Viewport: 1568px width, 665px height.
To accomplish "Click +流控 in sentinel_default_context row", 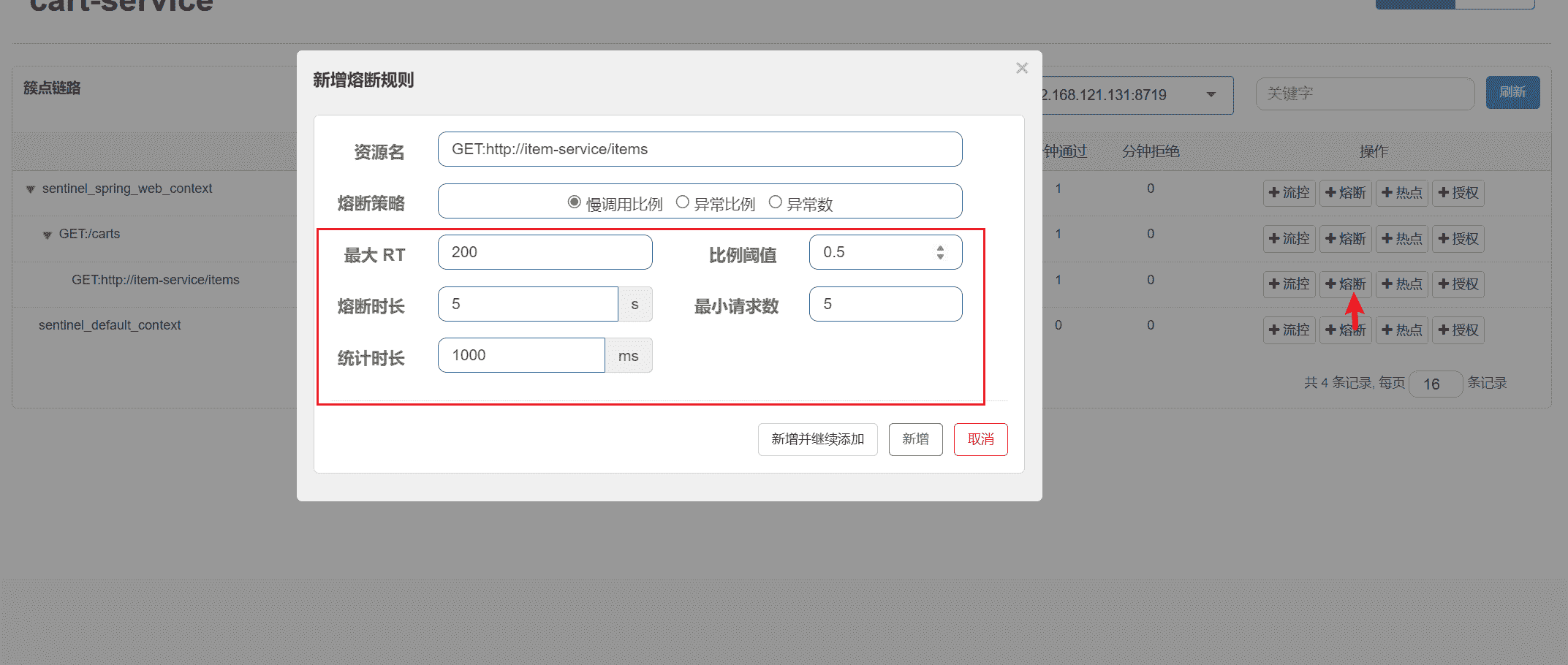I will 1289,330.
